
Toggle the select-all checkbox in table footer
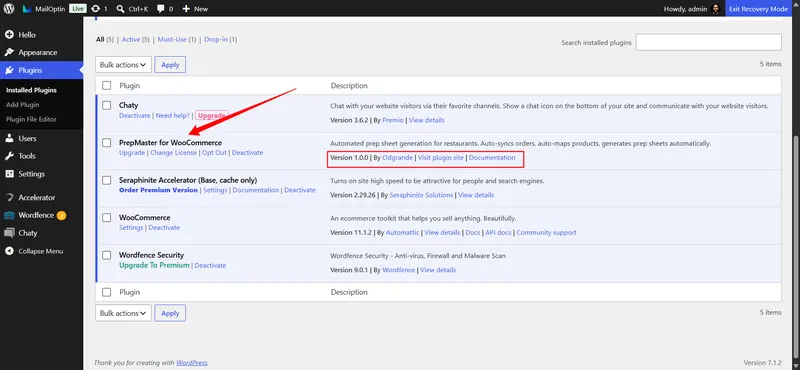click(106, 292)
